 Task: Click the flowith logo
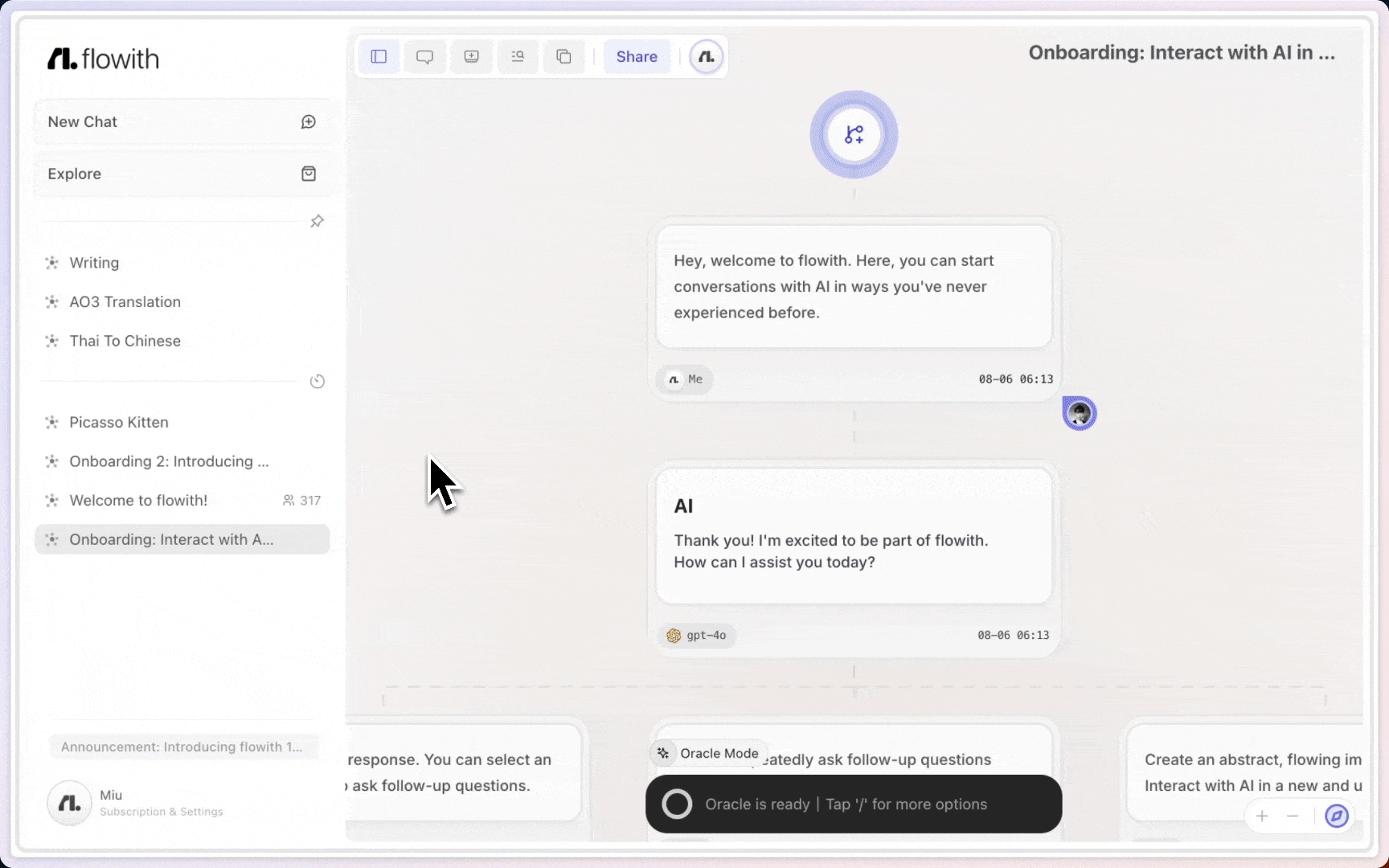point(103,59)
